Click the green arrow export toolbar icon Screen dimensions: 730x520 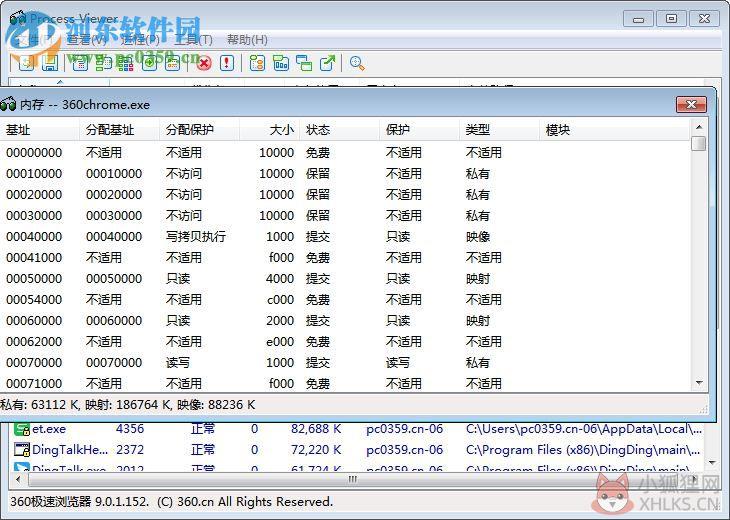(327, 63)
